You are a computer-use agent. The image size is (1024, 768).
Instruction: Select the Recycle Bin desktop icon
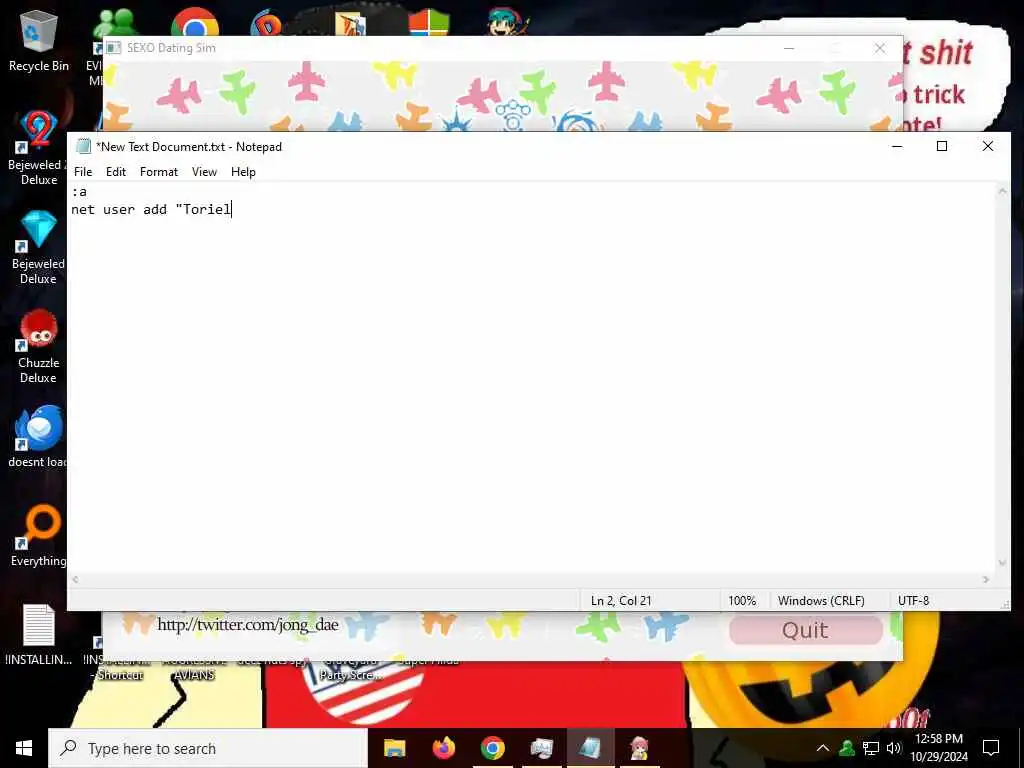coord(39,40)
